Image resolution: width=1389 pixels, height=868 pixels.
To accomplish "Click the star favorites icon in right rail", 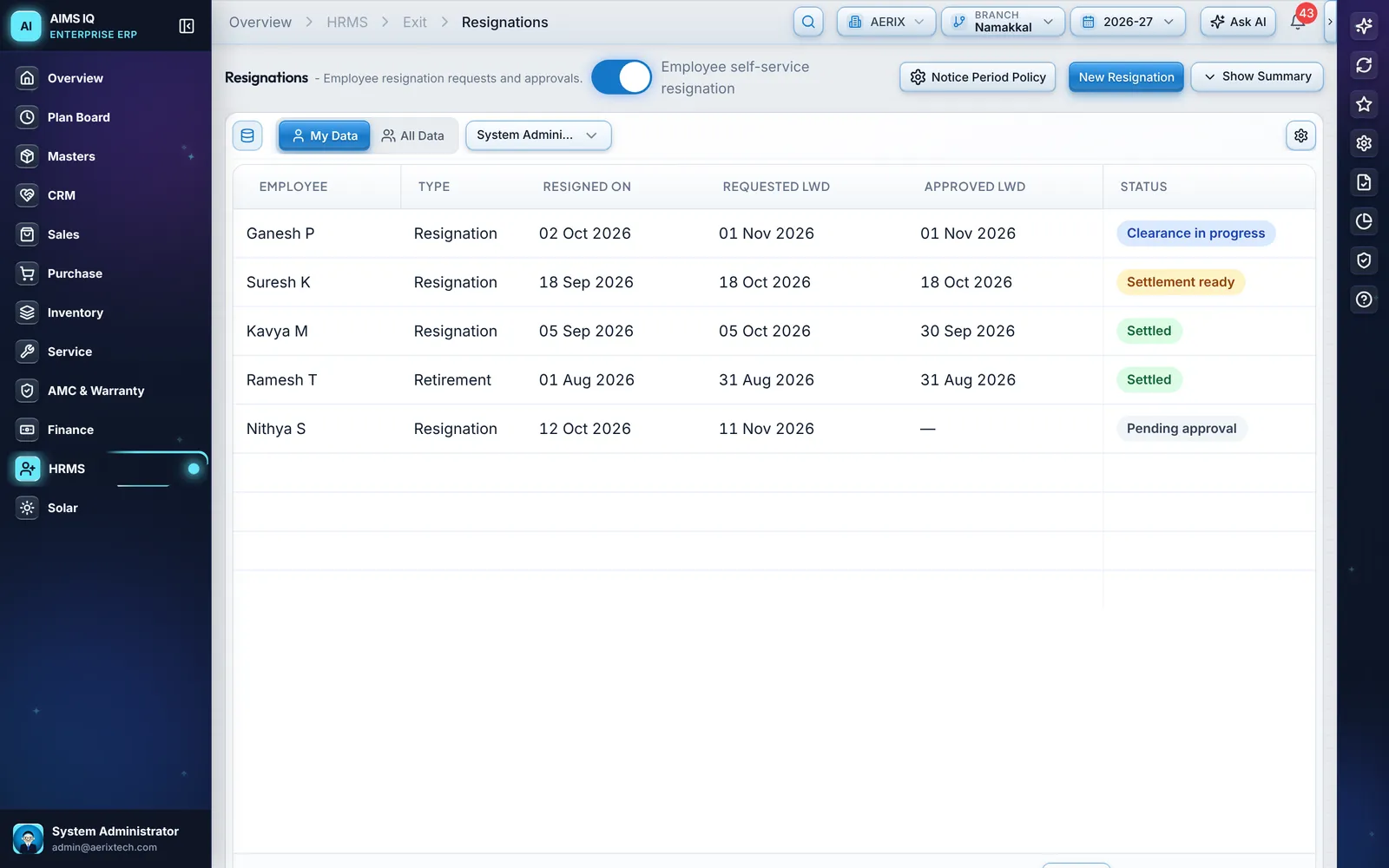I will (x=1364, y=104).
